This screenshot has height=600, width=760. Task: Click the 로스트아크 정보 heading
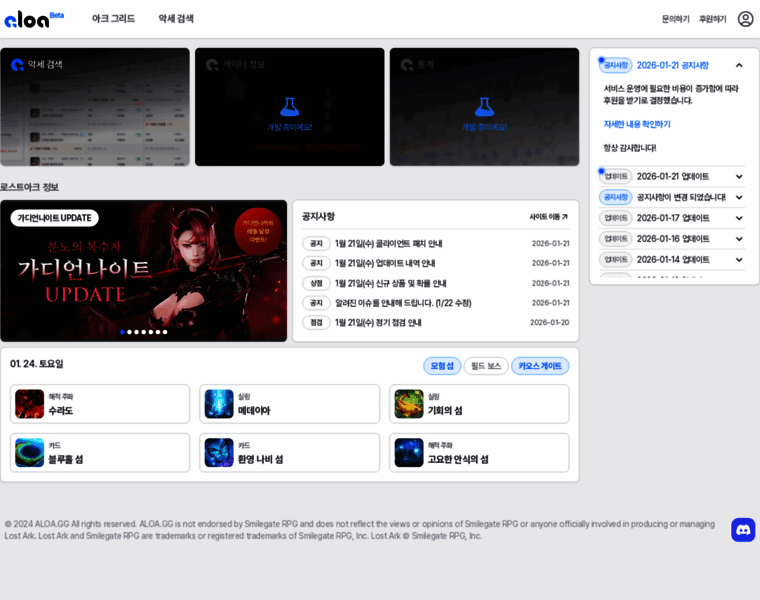coord(30,187)
